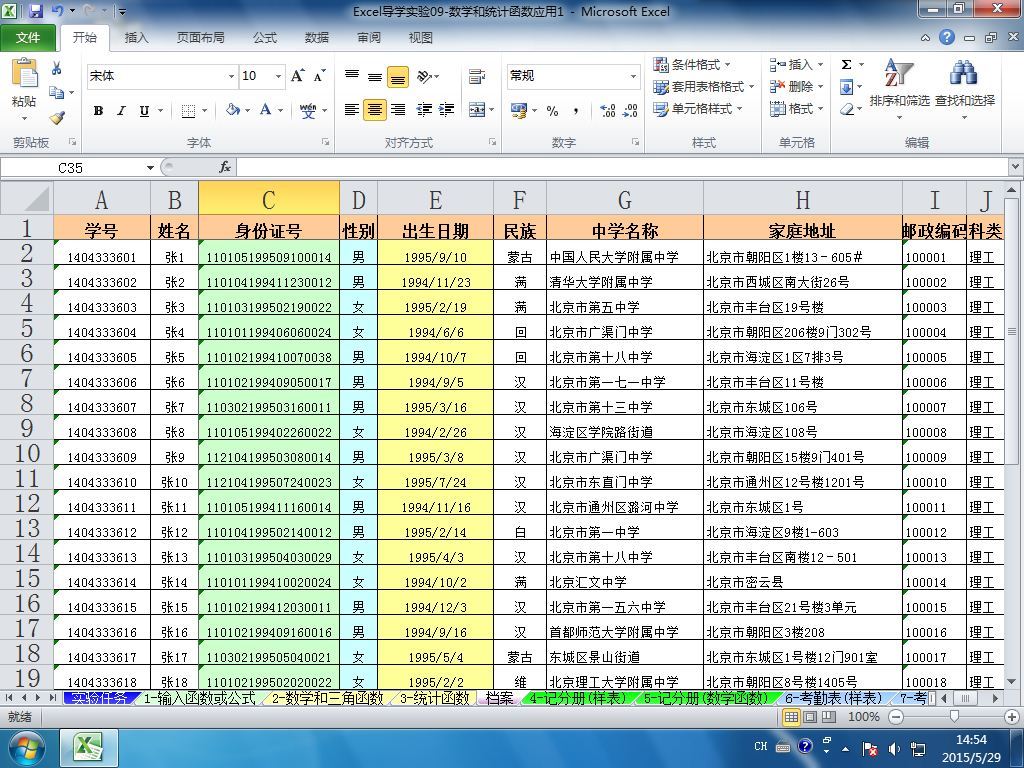Switch to the Data tab
Image resolution: width=1024 pixels, height=768 pixels.
pos(317,38)
